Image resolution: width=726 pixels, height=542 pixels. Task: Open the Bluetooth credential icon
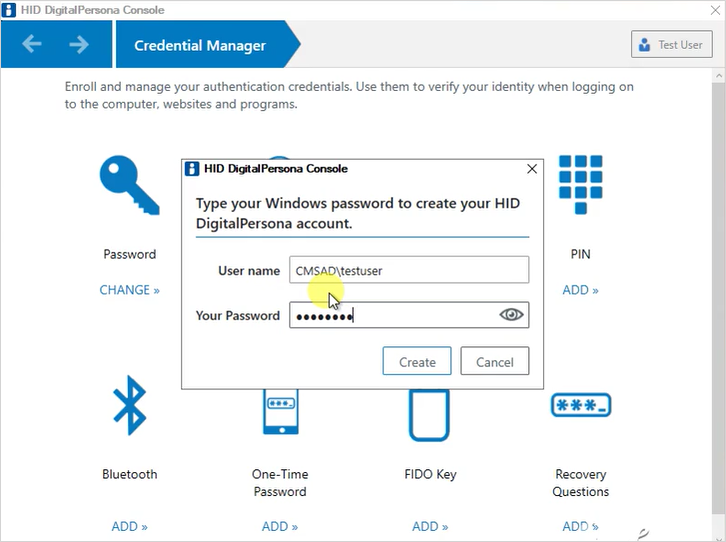click(x=129, y=406)
